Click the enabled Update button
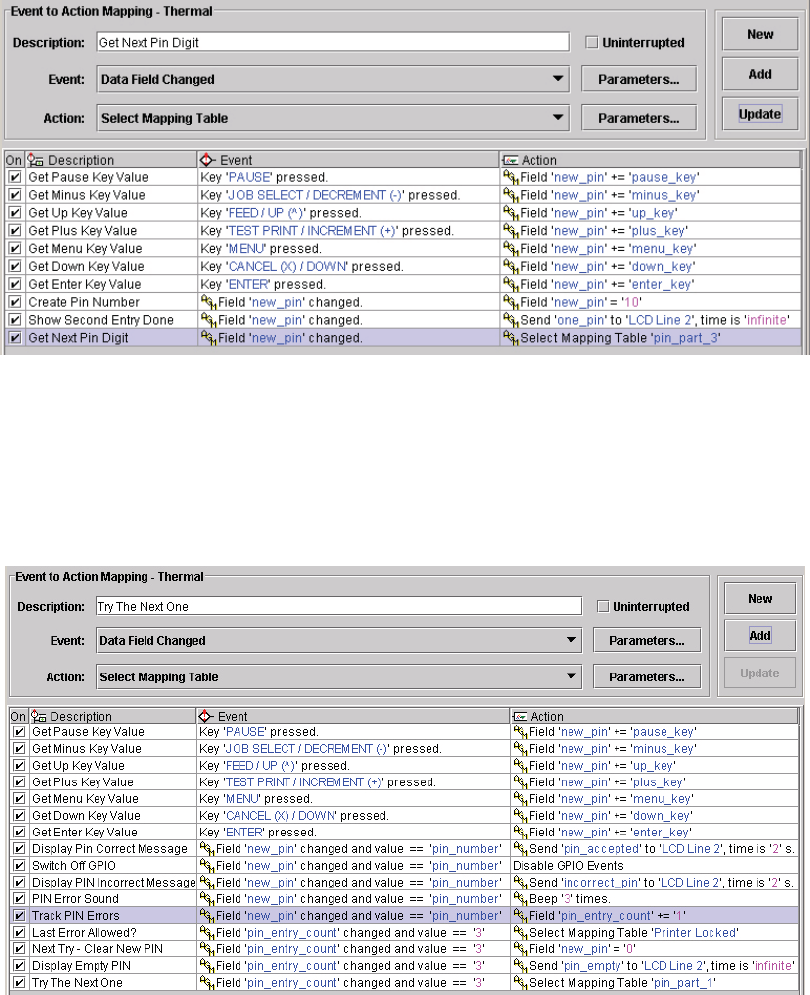This screenshot has height=995, width=810. click(x=760, y=114)
